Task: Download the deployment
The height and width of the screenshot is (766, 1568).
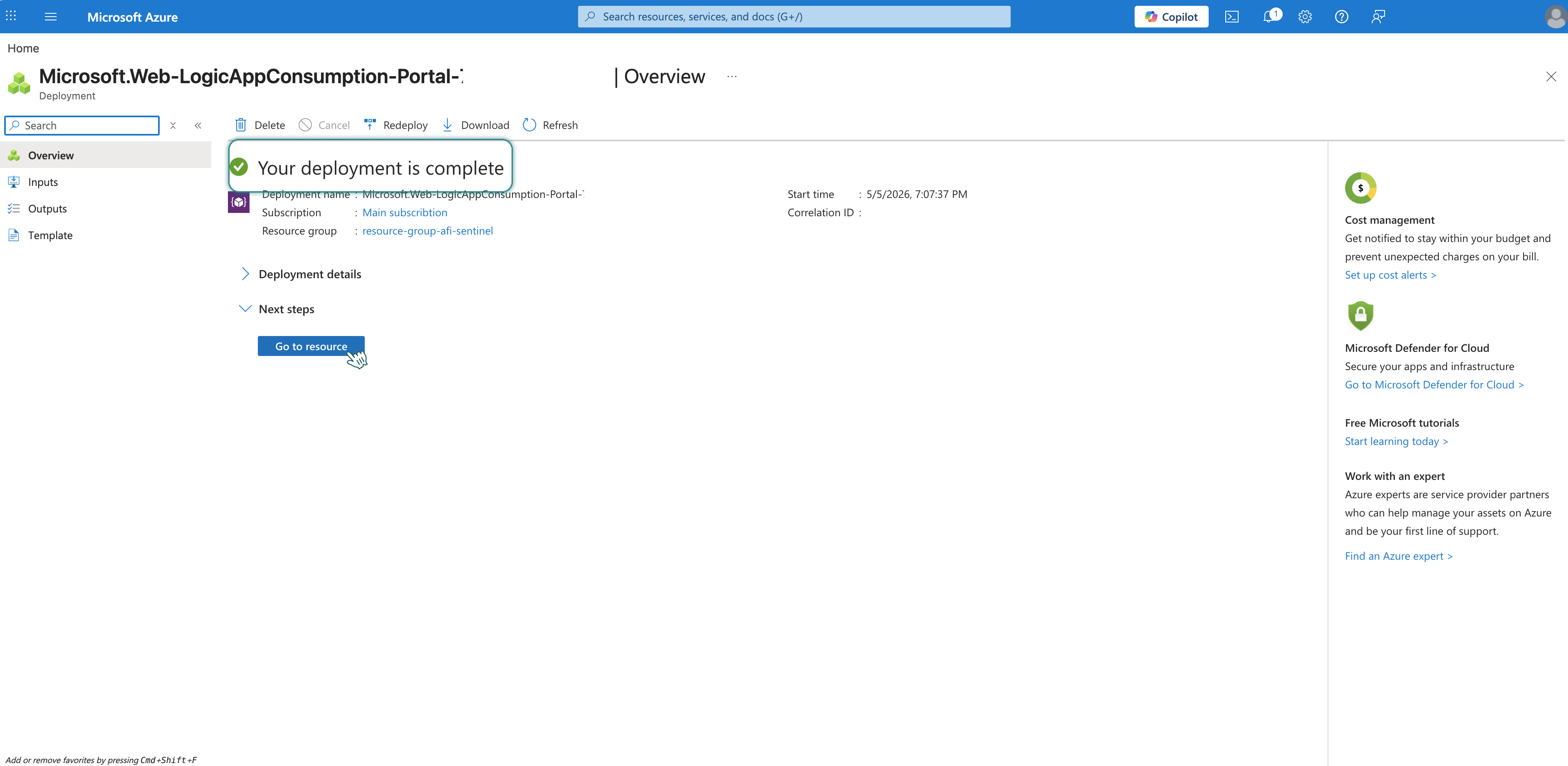Action: [x=475, y=125]
